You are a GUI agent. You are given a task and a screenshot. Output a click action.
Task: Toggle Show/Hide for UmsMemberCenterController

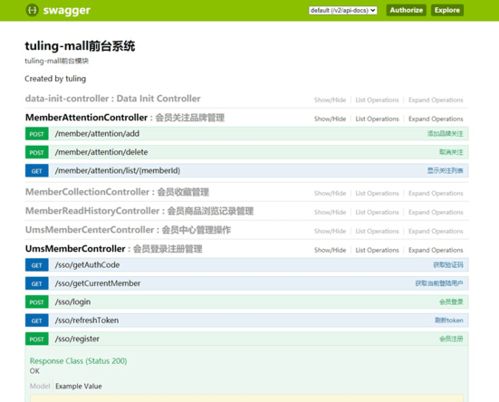coord(330,231)
